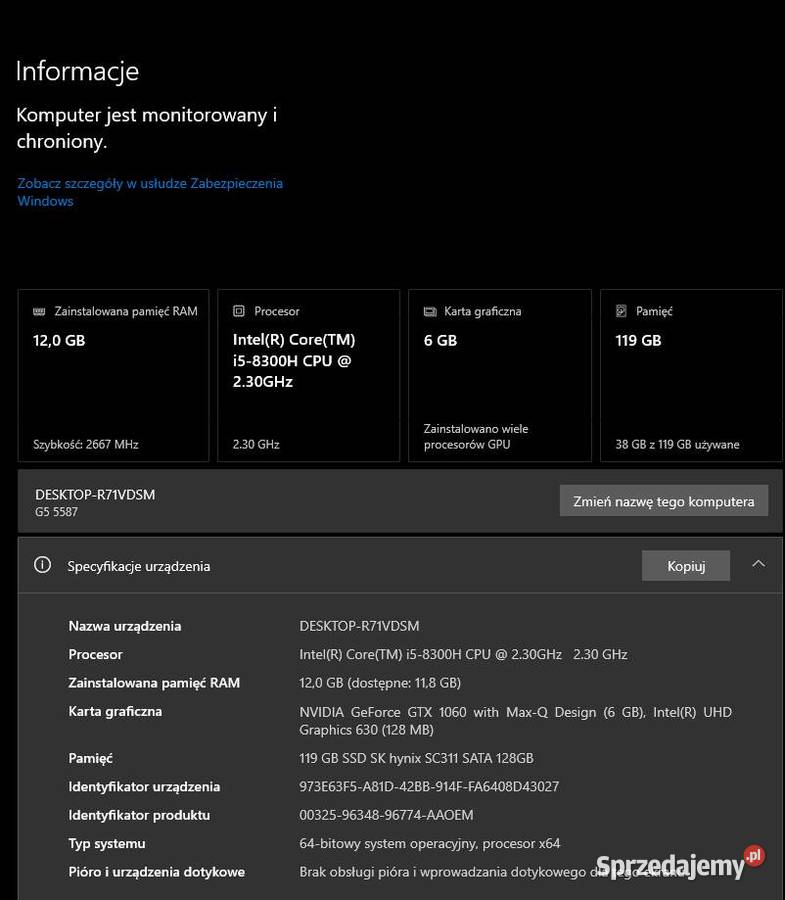The width and height of the screenshot is (785, 900).
Task: Click Procesor label in specification list
Action: point(95,654)
